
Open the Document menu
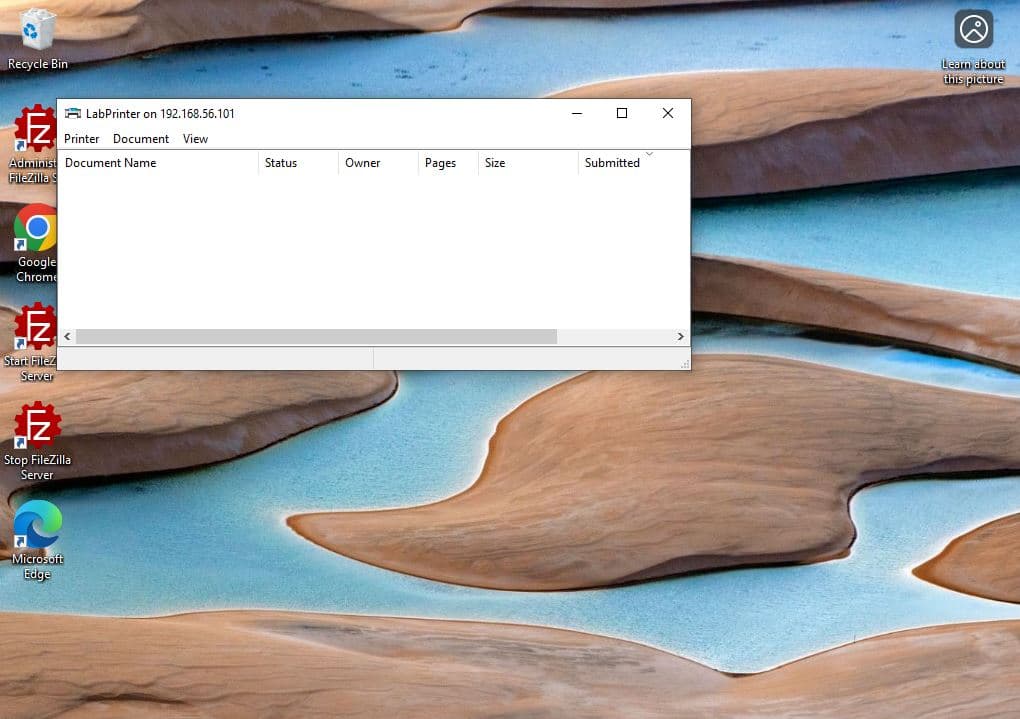(x=141, y=139)
